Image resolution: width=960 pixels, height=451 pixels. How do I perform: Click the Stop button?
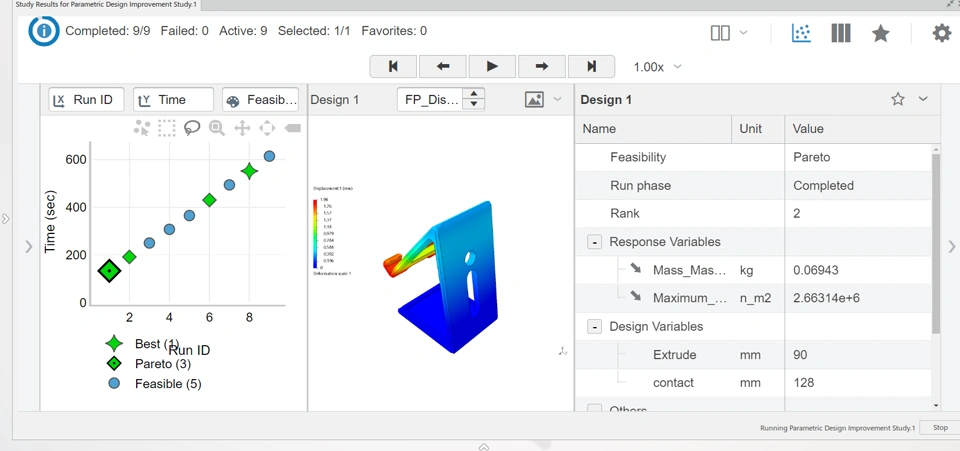pyautogui.click(x=940, y=428)
